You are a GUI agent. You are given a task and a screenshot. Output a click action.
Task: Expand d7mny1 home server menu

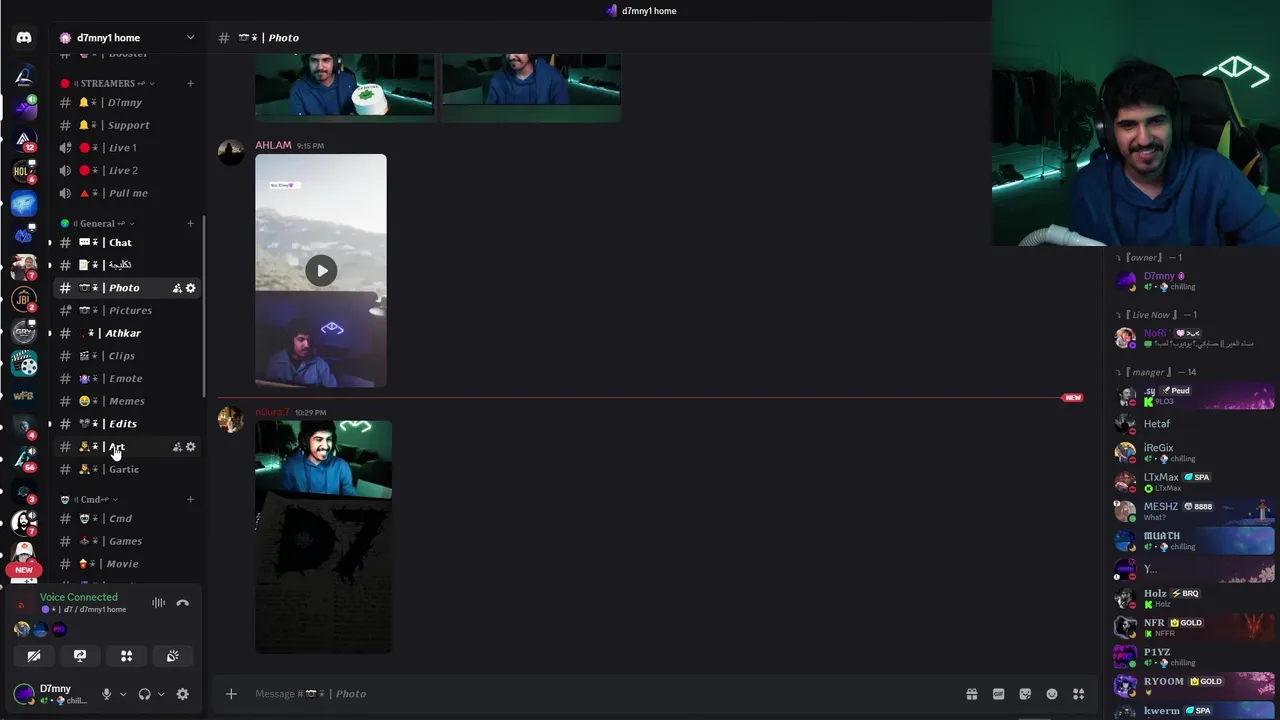pyautogui.click(x=190, y=38)
